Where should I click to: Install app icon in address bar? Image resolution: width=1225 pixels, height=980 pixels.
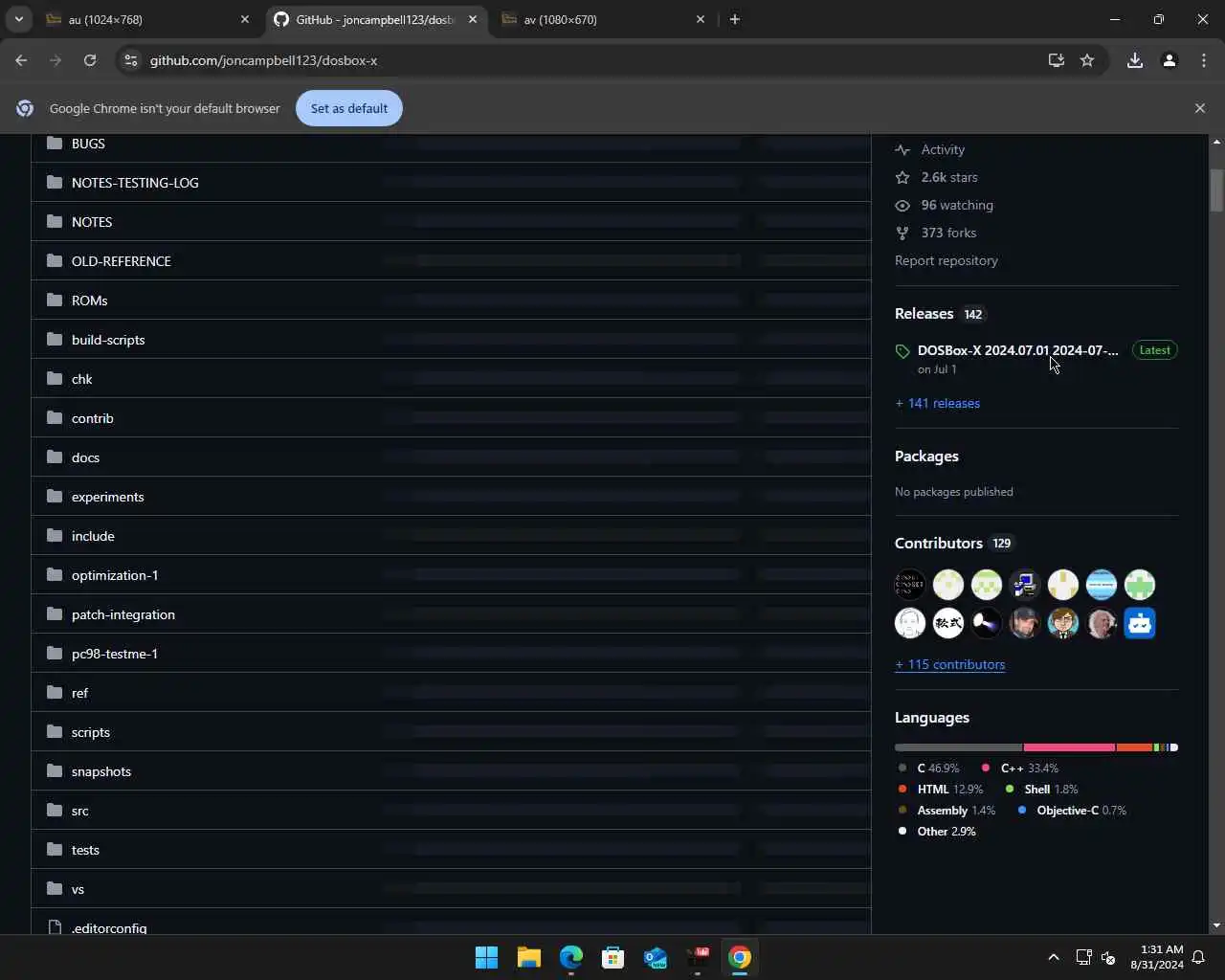pyautogui.click(x=1057, y=60)
